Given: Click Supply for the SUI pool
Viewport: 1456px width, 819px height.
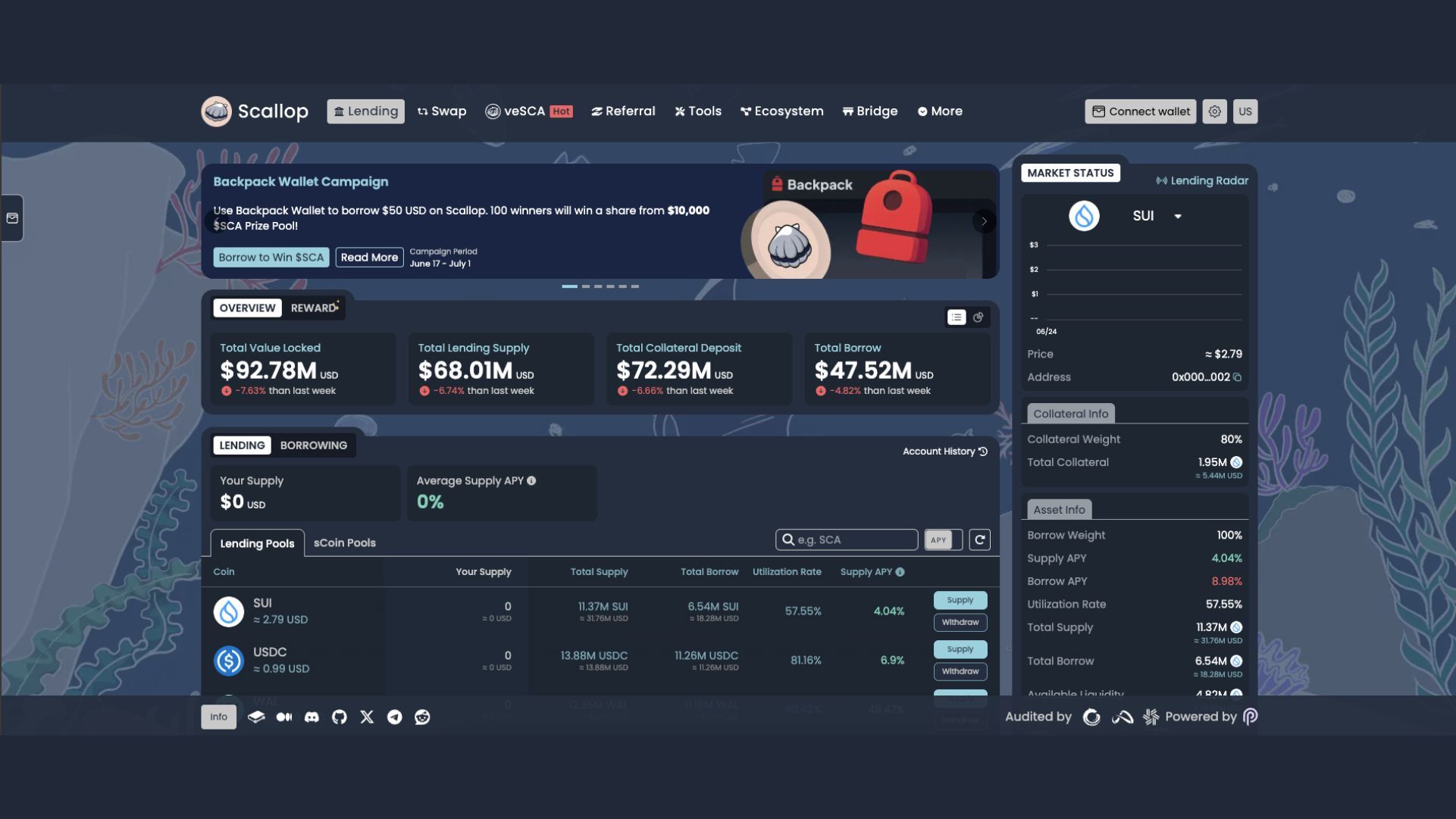Looking at the screenshot, I should pyautogui.click(x=960, y=600).
